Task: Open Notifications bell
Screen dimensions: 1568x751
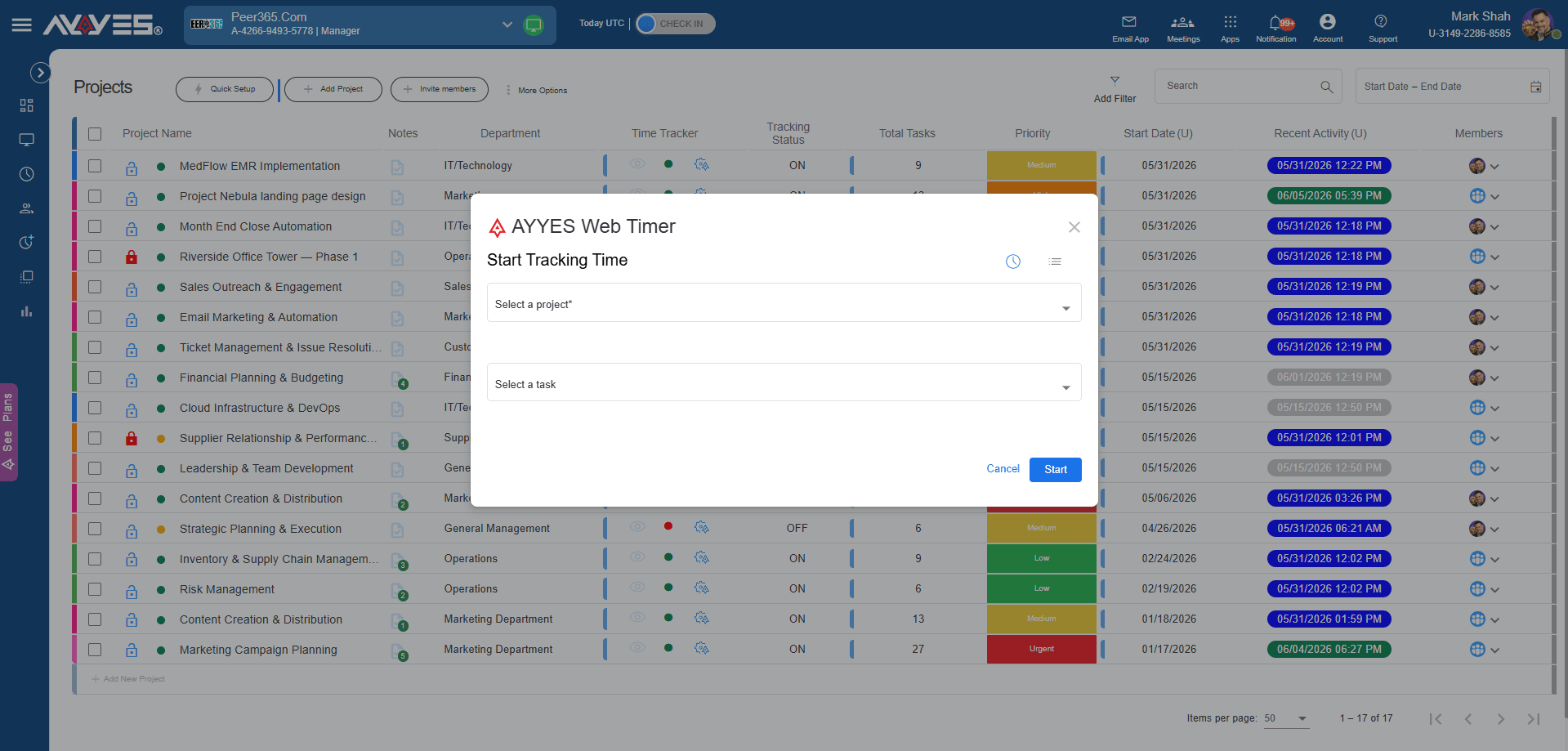Action: [x=1275, y=28]
